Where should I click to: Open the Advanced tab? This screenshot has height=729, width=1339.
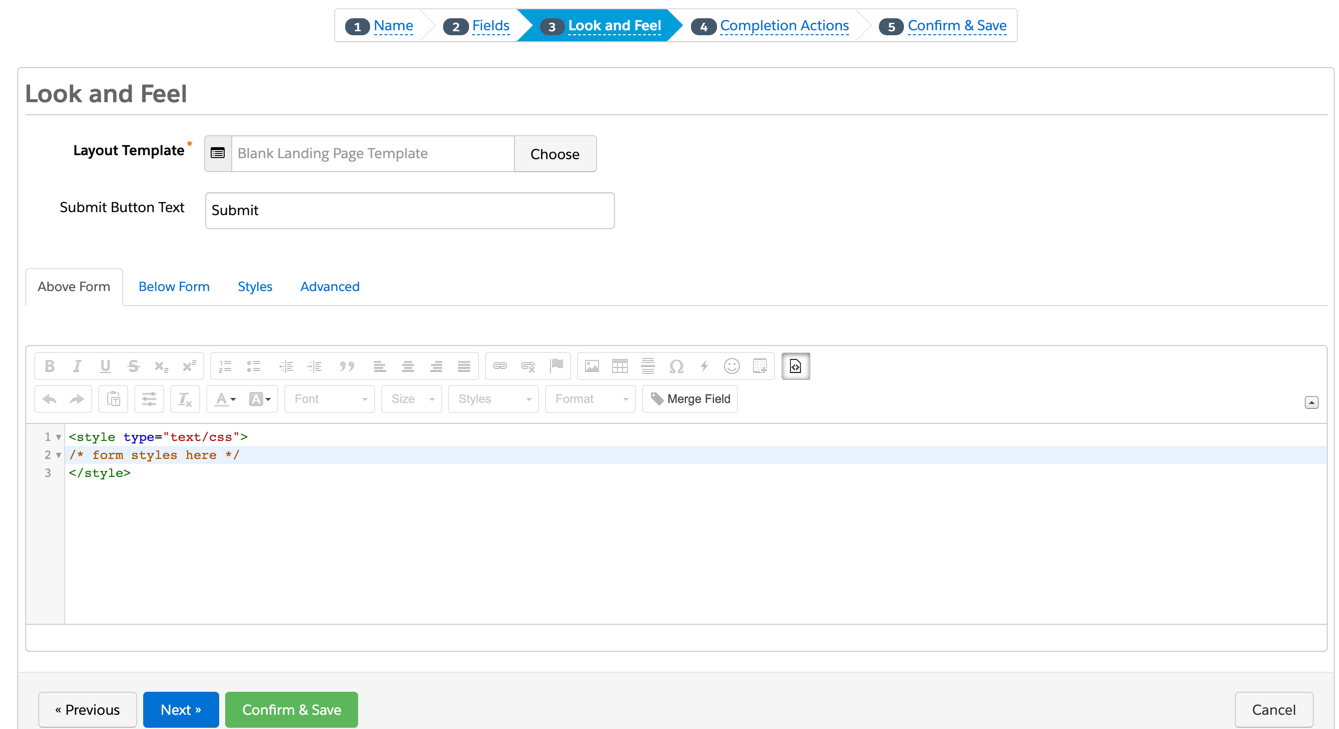click(329, 286)
